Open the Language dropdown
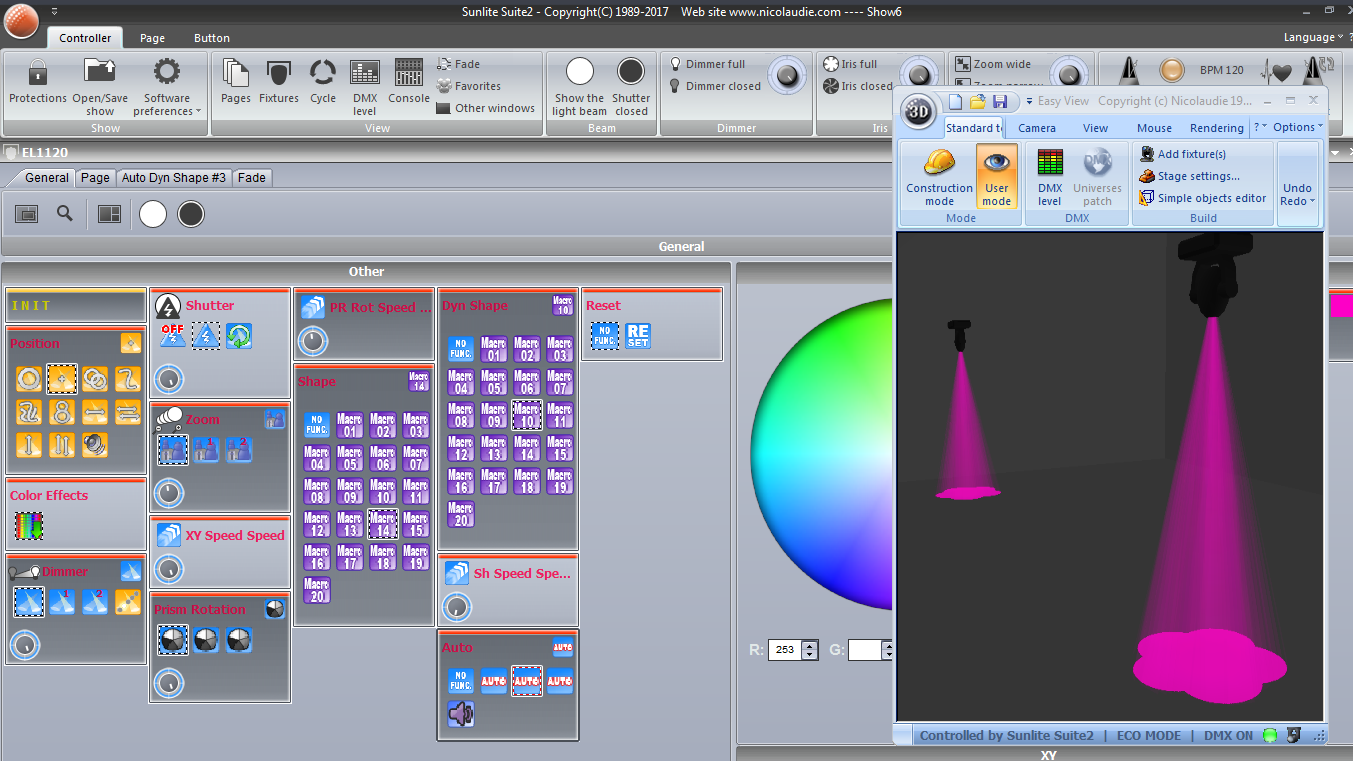Screen dimensions: 1353x761 tap(1312, 37)
